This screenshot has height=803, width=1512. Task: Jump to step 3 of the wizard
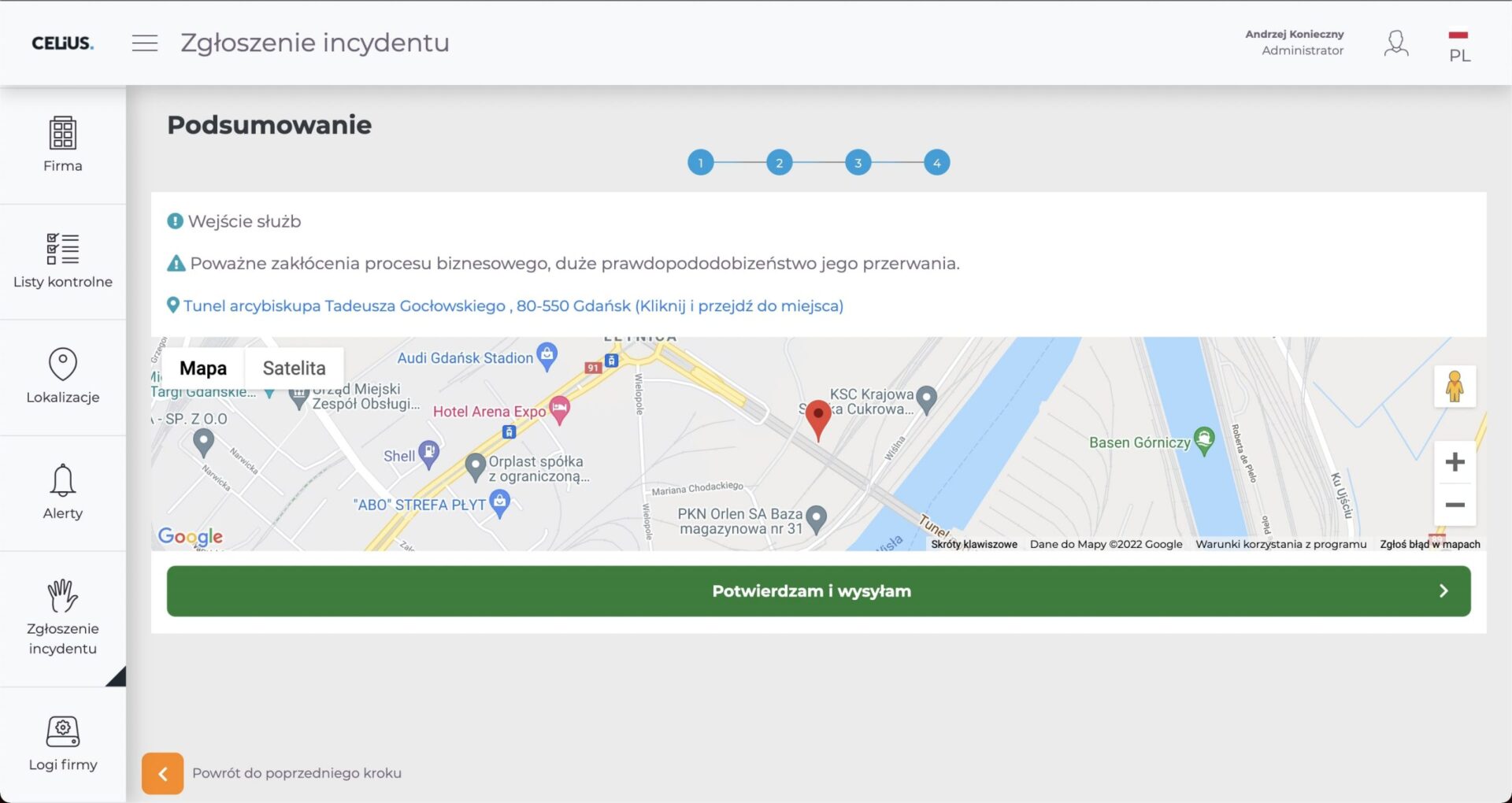pyautogui.click(x=858, y=163)
